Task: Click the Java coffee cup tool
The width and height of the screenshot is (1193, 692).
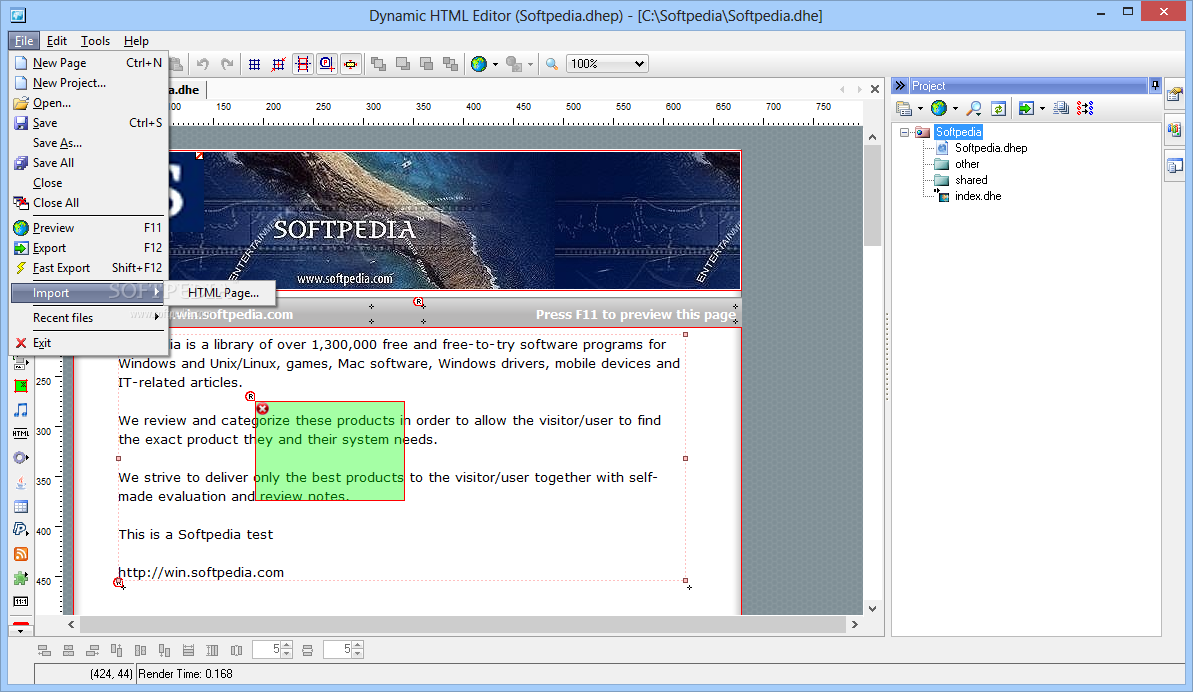Action: (x=21, y=482)
